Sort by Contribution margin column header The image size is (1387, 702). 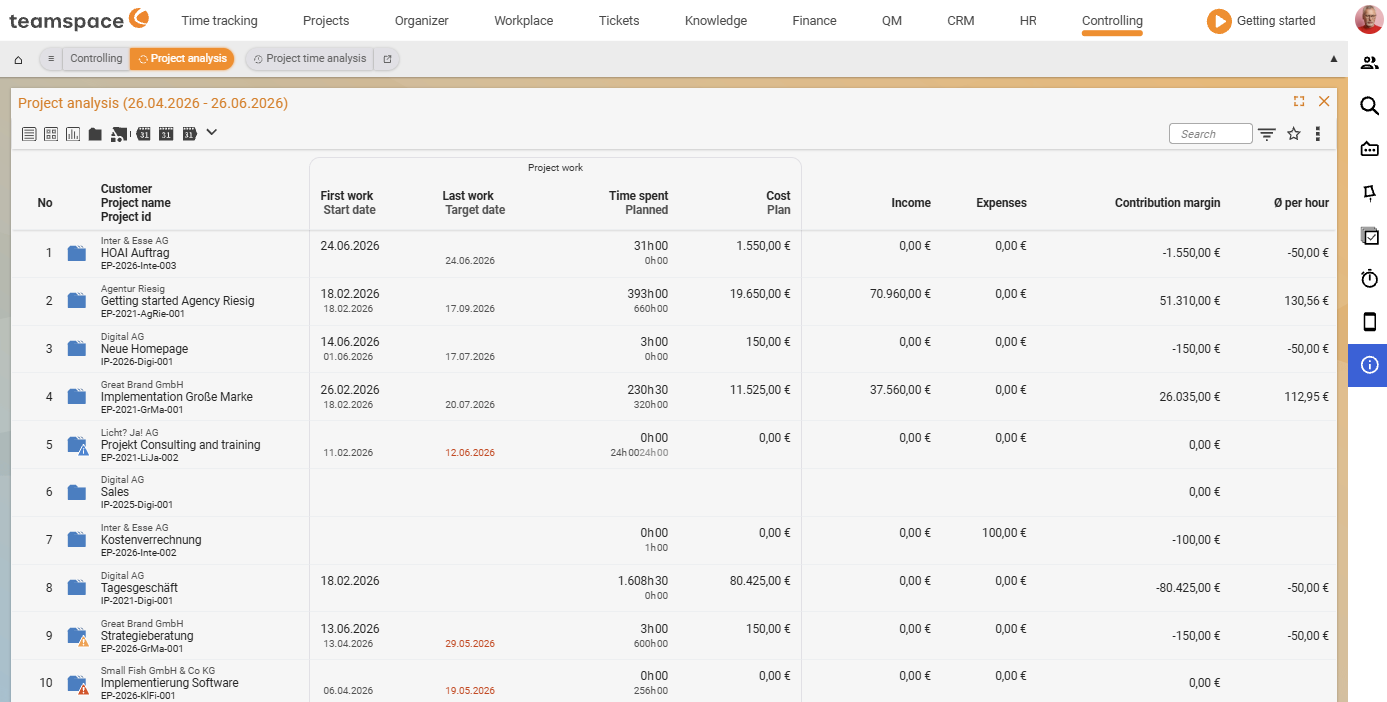coord(1167,203)
